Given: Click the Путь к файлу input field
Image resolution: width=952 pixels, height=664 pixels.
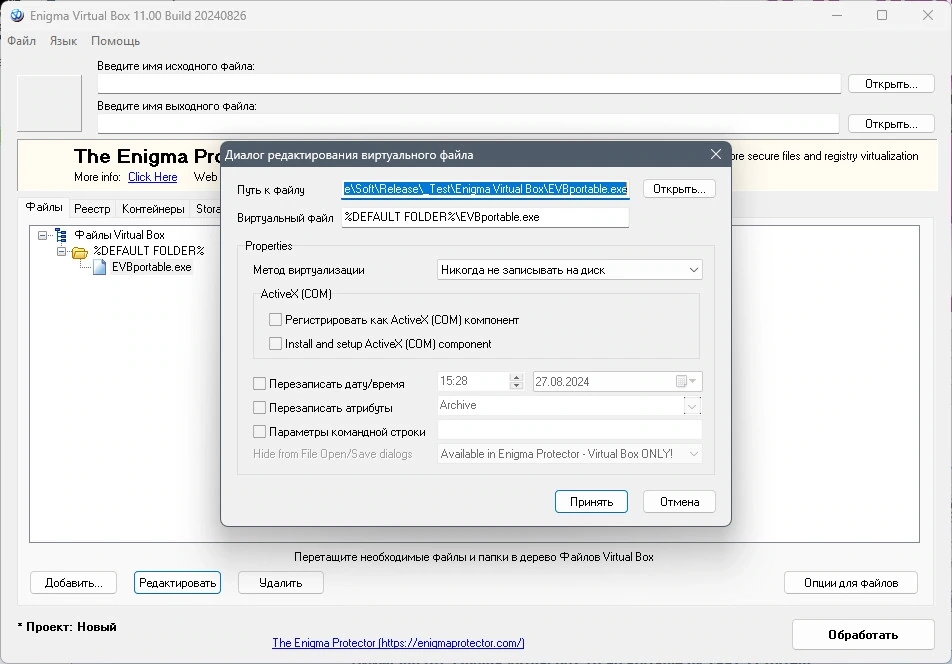Looking at the screenshot, I should 485,189.
